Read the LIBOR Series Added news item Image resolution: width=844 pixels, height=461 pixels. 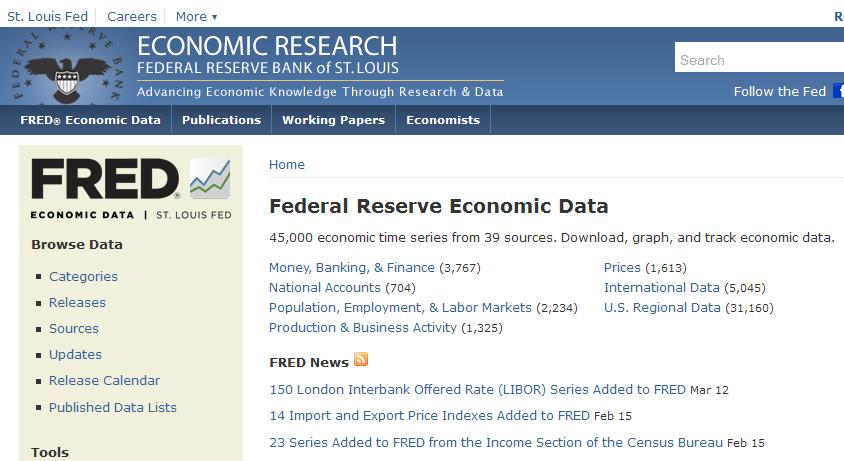[x=477, y=389]
